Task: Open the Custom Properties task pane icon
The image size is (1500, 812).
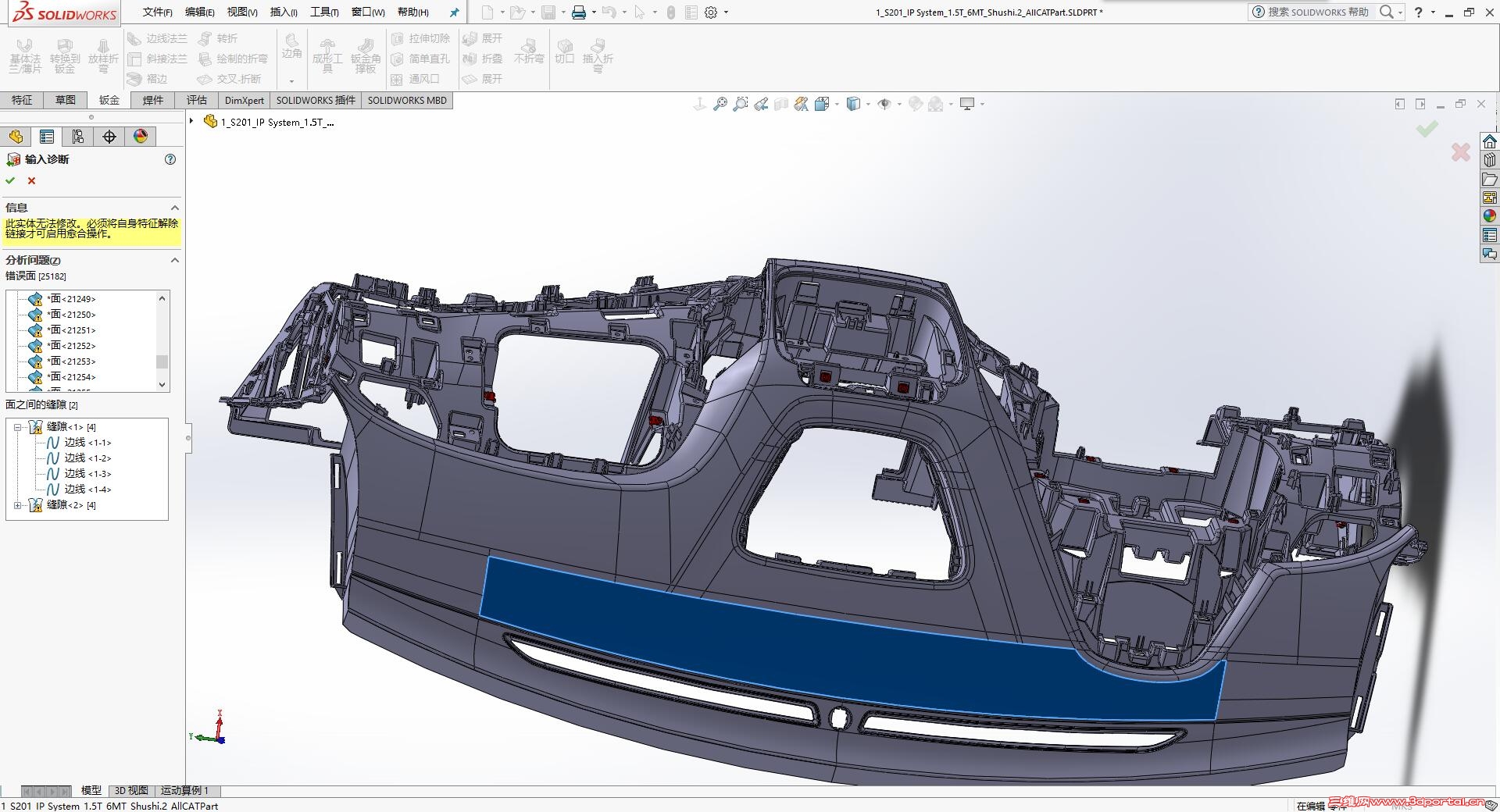Action: tap(1490, 235)
